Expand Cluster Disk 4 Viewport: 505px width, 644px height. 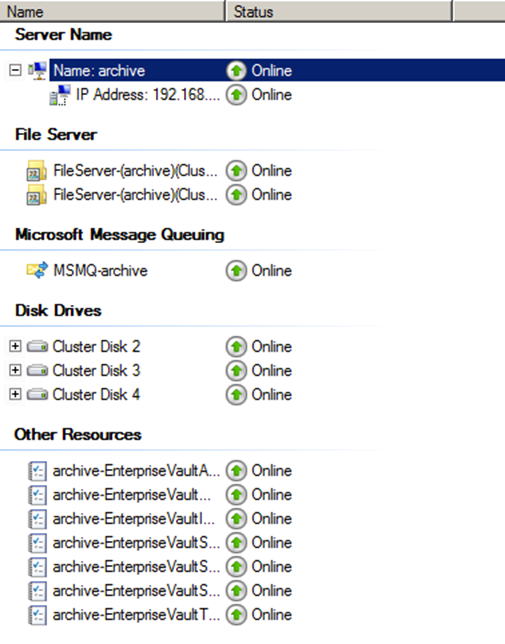coord(15,394)
